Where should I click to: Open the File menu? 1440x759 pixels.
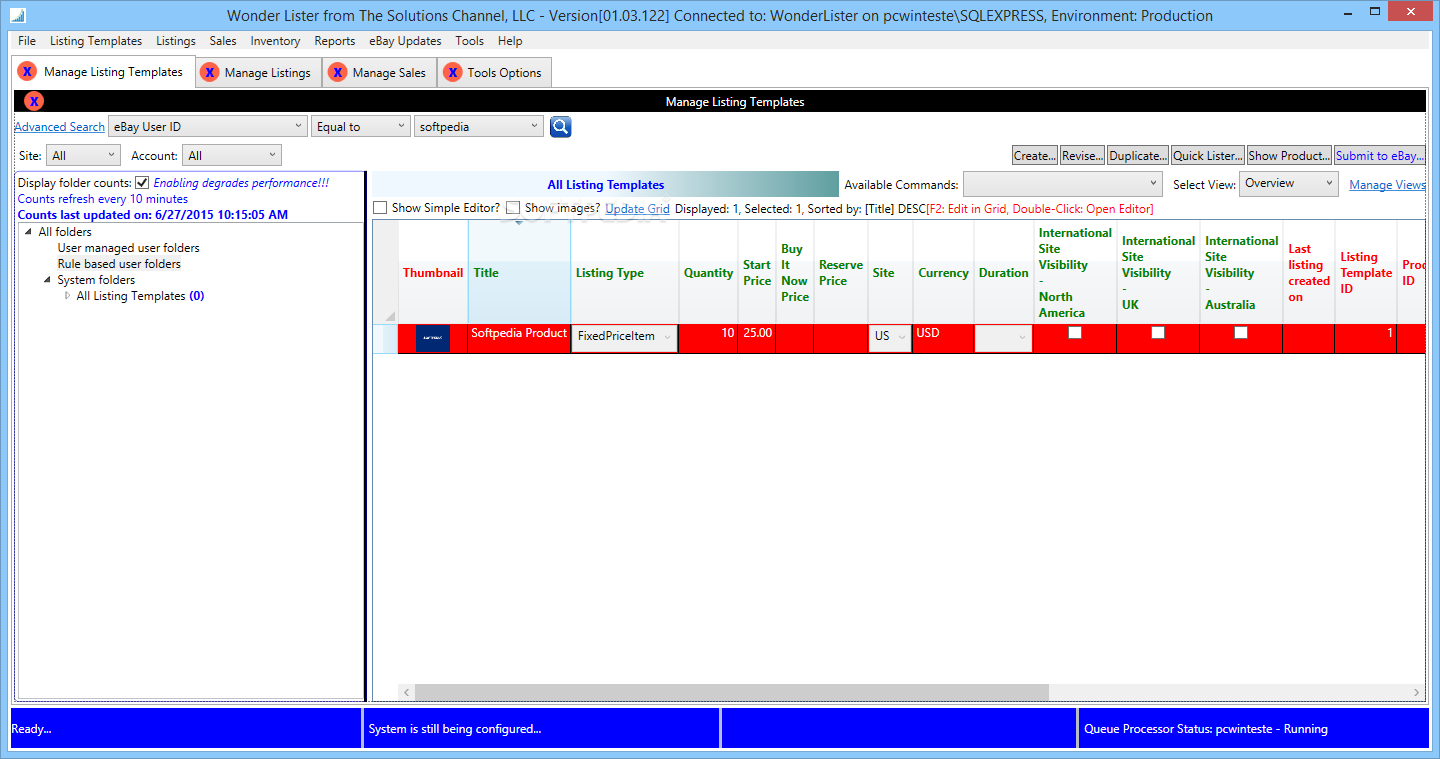coord(27,41)
